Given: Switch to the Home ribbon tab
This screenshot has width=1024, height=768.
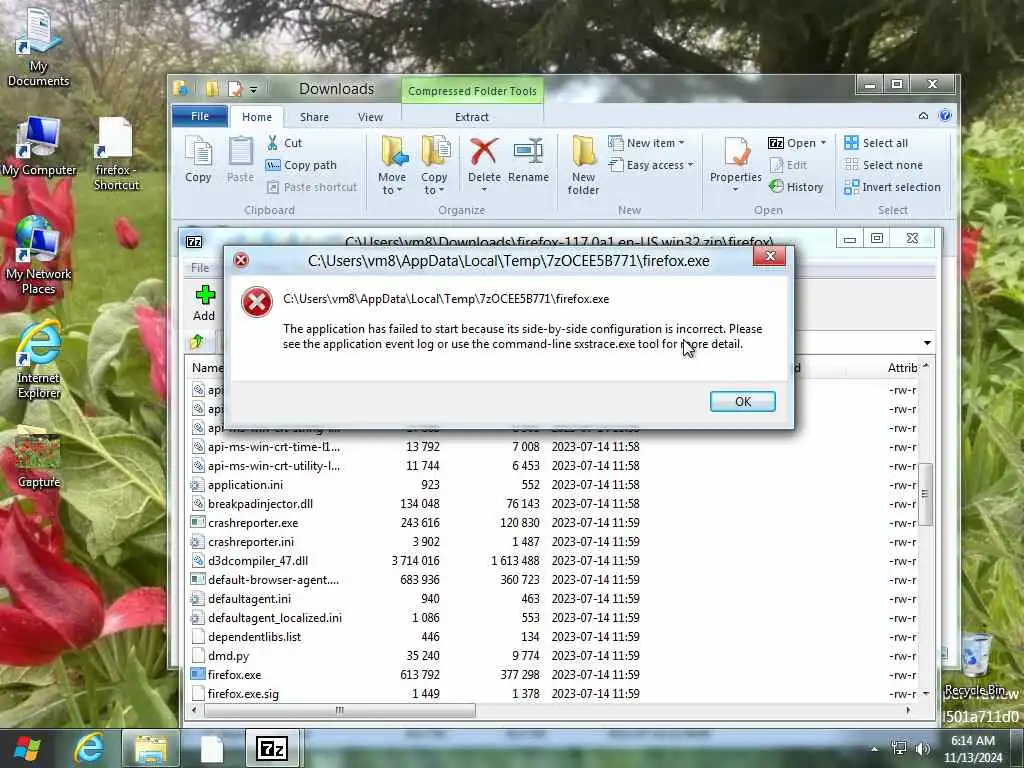Looking at the screenshot, I should 257,117.
